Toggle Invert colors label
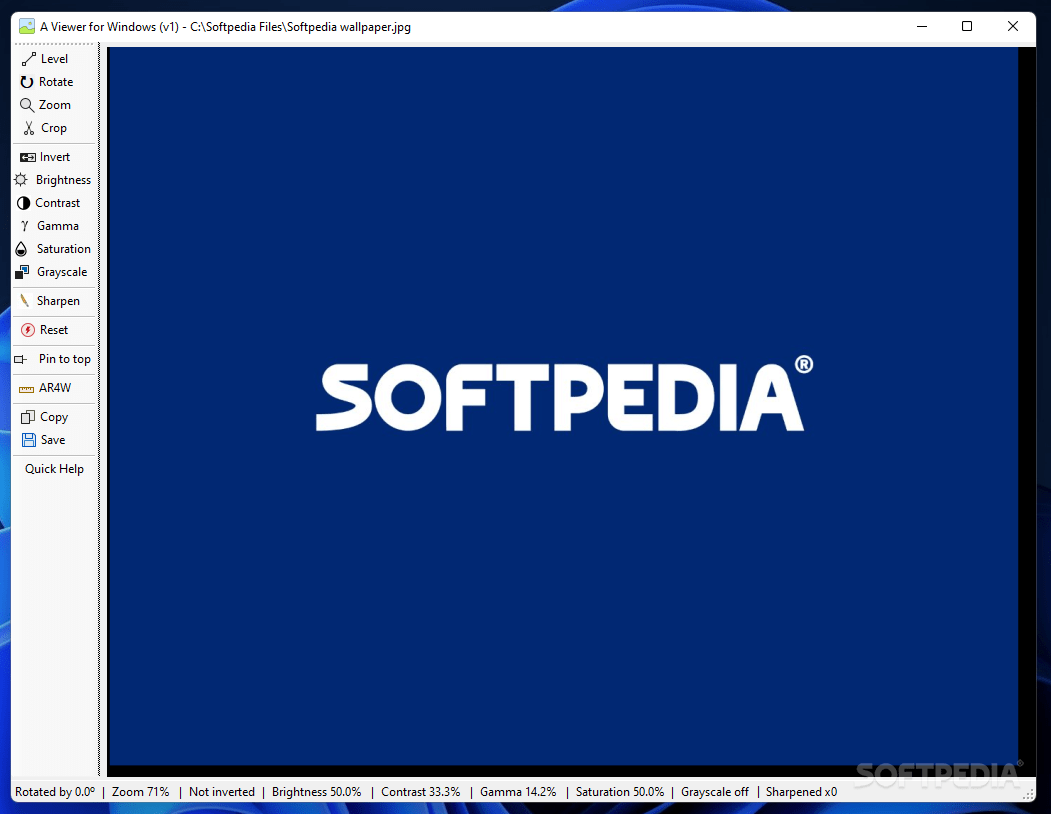This screenshot has width=1051, height=814. pos(54,157)
